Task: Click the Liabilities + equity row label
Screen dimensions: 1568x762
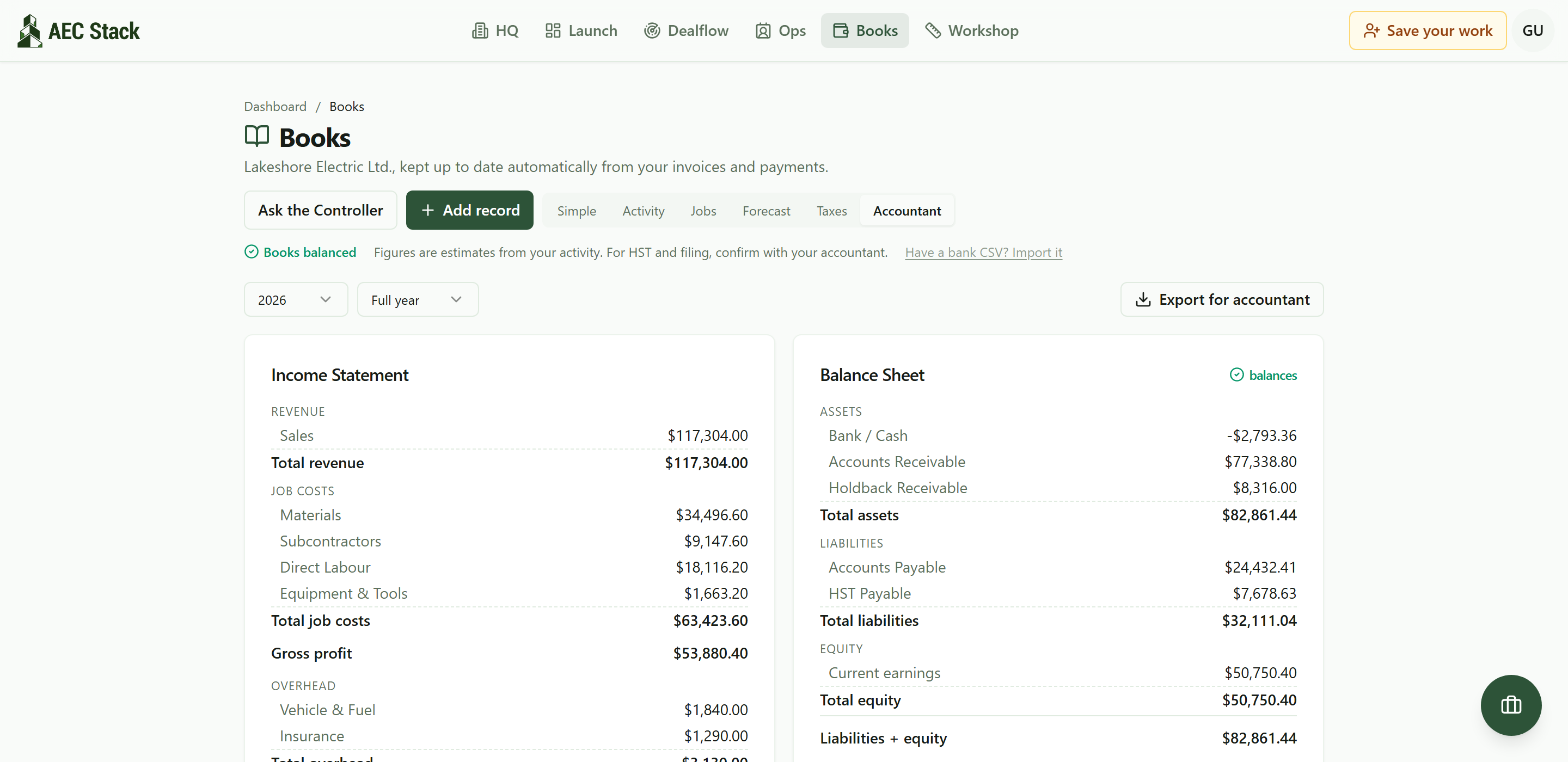Action: (883, 738)
